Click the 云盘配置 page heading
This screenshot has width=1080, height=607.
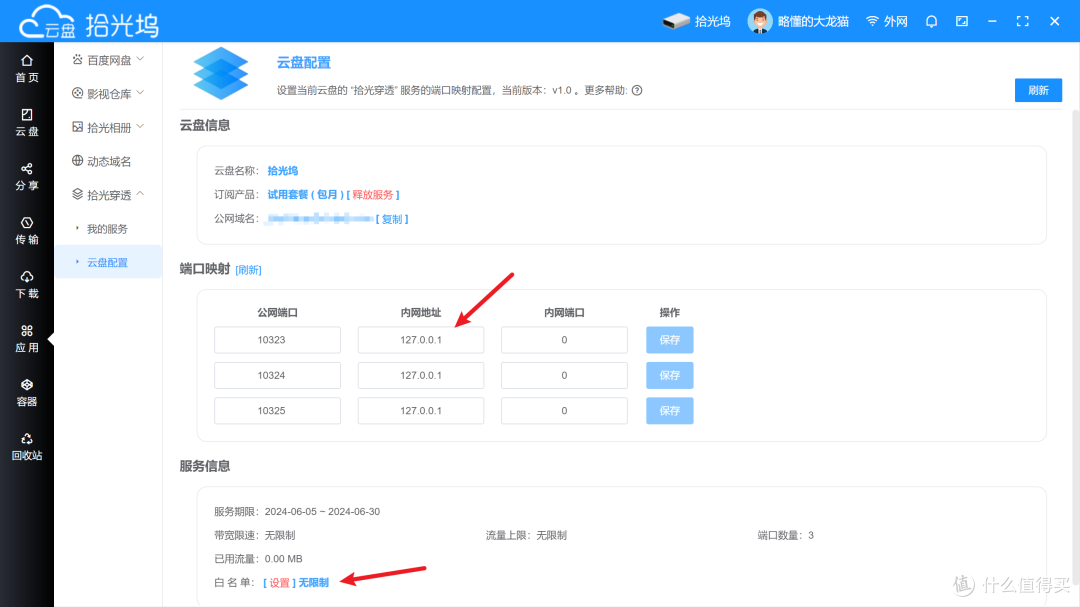tap(304, 63)
